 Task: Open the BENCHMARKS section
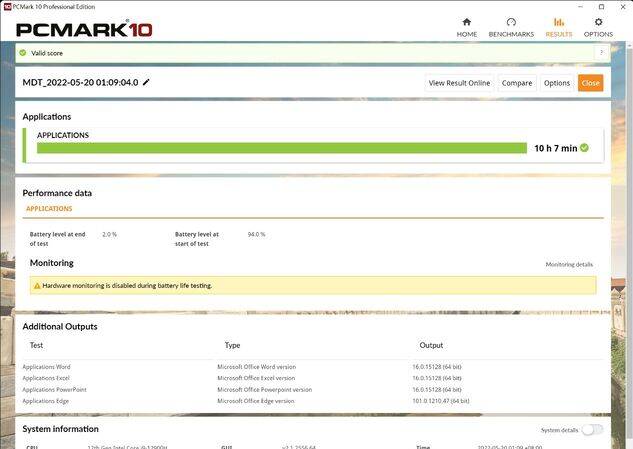(x=511, y=28)
